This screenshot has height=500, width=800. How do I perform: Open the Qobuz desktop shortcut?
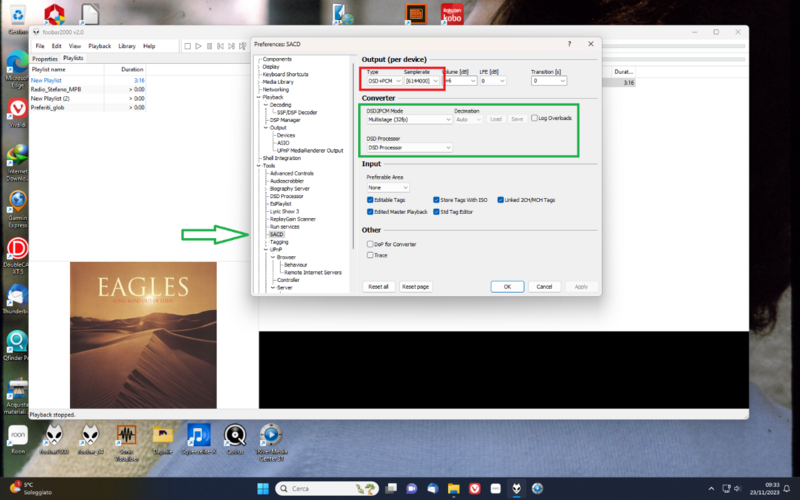[x=235, y=439]
